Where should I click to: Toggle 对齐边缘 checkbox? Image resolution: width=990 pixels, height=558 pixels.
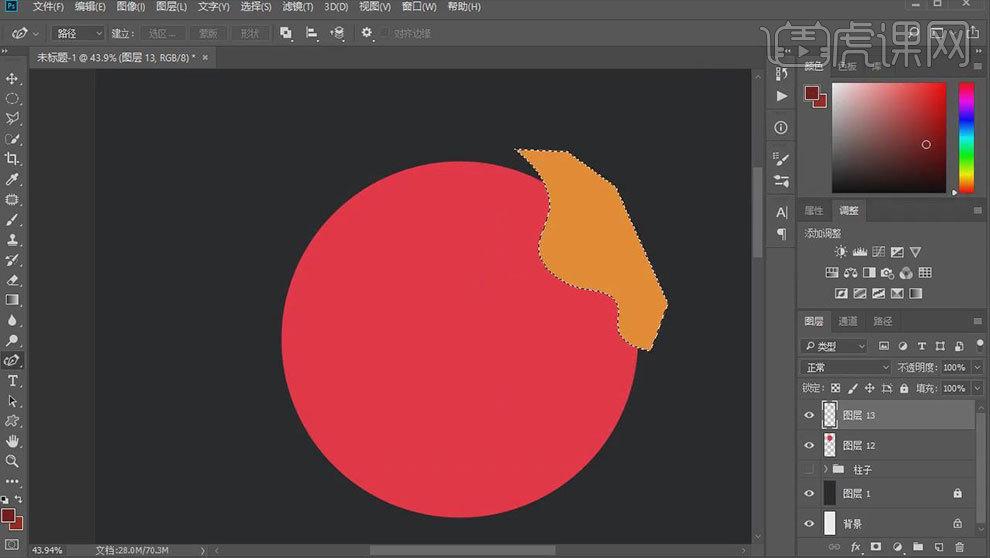click(x=384, y=33)
